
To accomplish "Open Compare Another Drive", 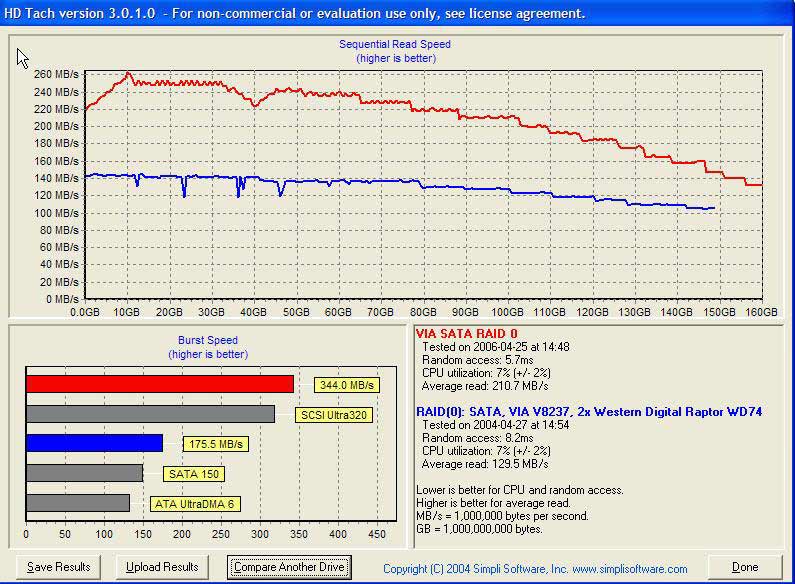I will (x=289, y=567).
